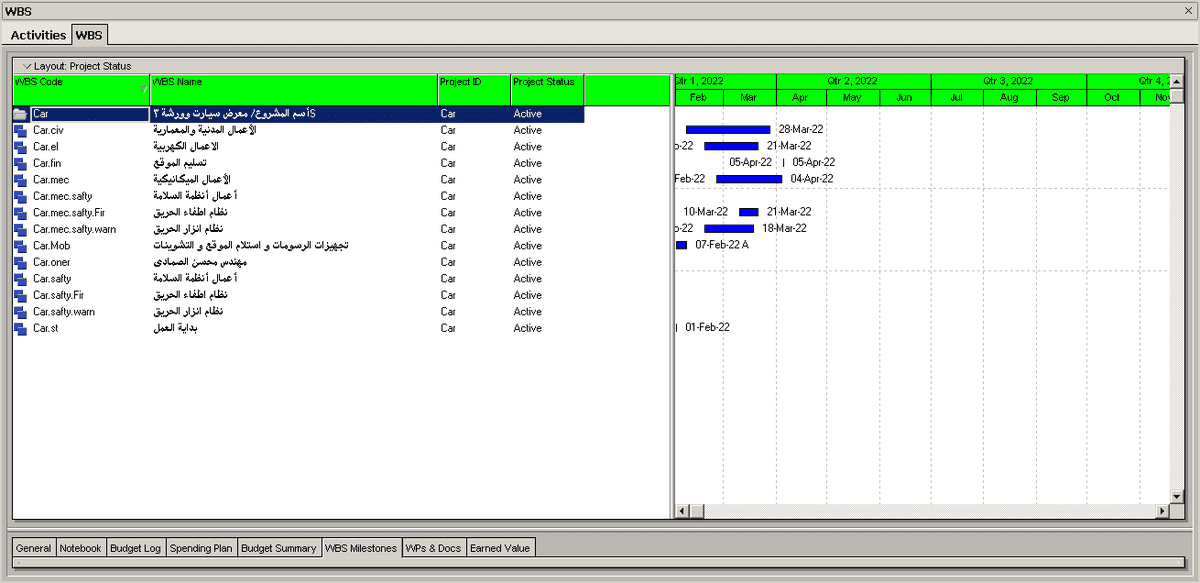
Task: Click the WBS icon beside Car.oner
Action: point(20,262)
